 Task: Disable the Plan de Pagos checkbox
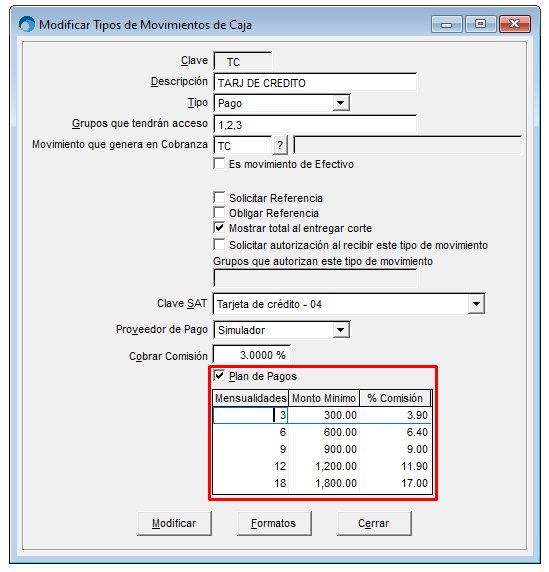[219, 376]
